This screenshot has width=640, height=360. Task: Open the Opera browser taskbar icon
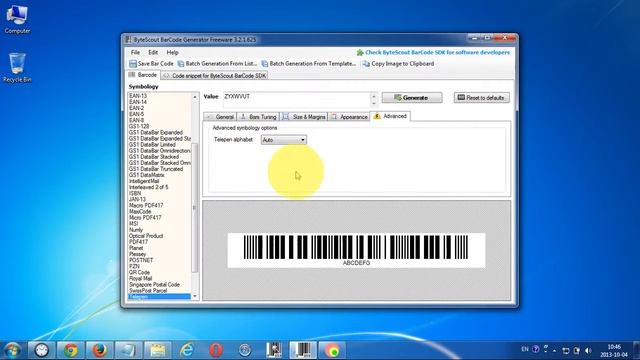point(216,350)
